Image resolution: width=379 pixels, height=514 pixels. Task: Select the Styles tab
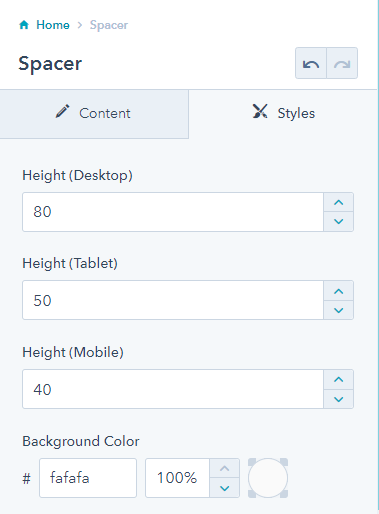coord(284,114)
